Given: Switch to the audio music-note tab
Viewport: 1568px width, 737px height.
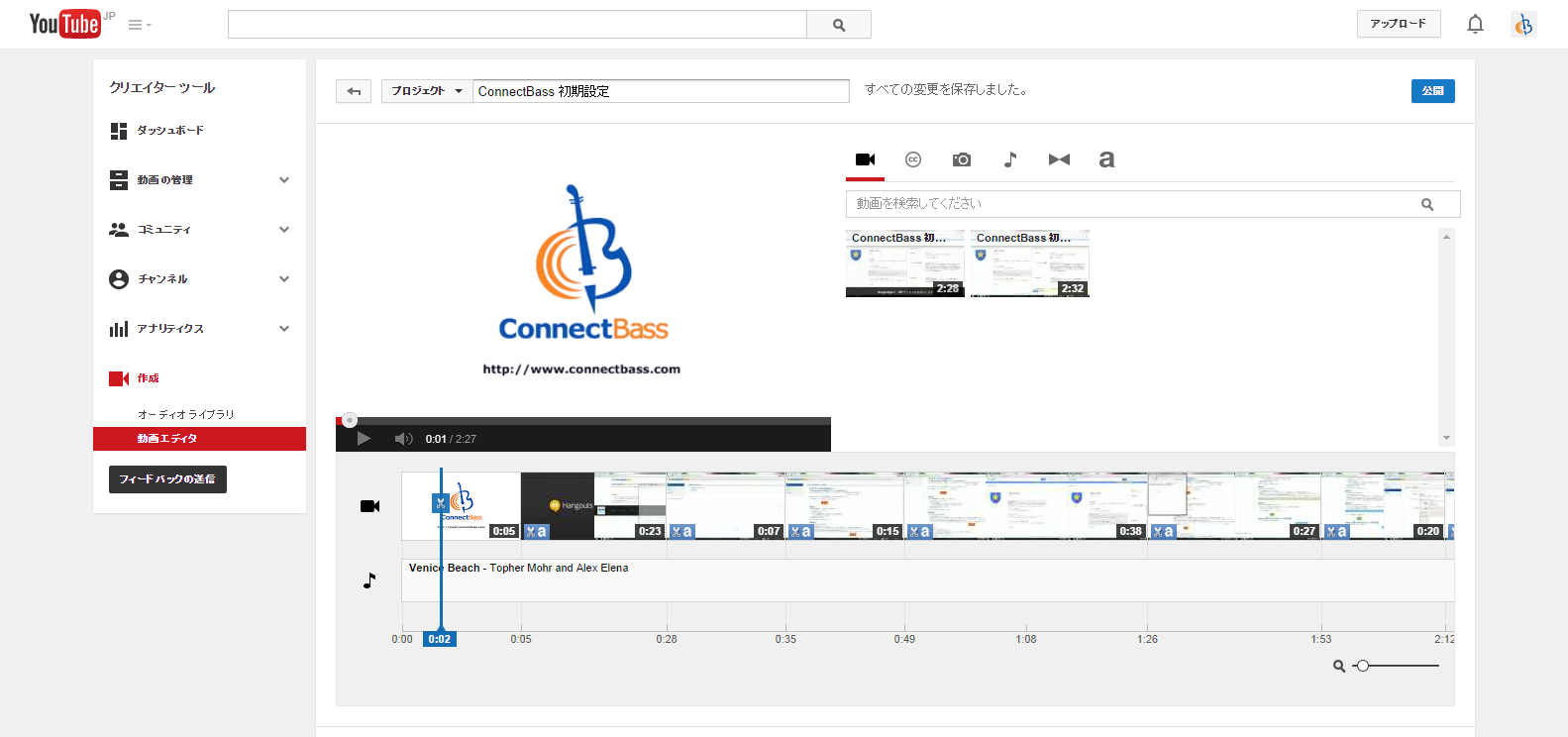Looking at the screenshot, I should pyautogui.click(x=1010, y=159).
